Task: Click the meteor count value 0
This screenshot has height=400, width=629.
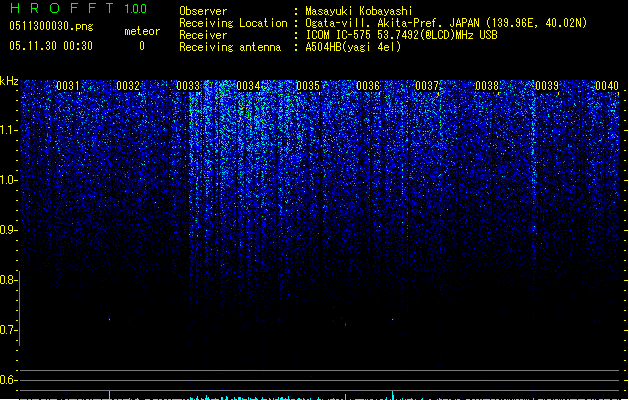Action: tap(142, 46)
